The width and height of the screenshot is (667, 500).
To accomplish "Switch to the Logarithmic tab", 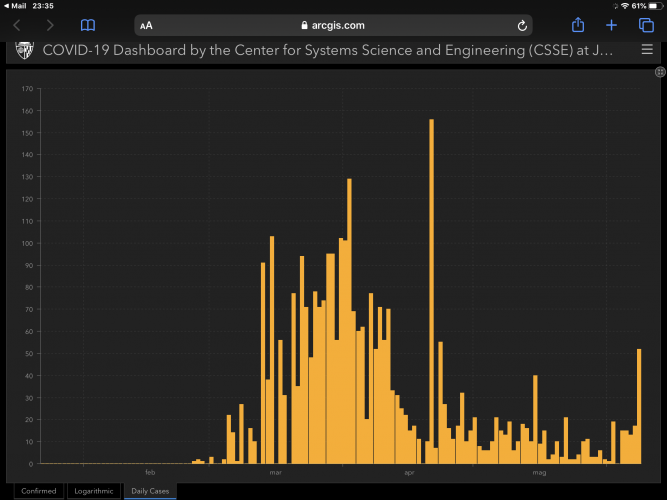I will click(x=94, y=491).
